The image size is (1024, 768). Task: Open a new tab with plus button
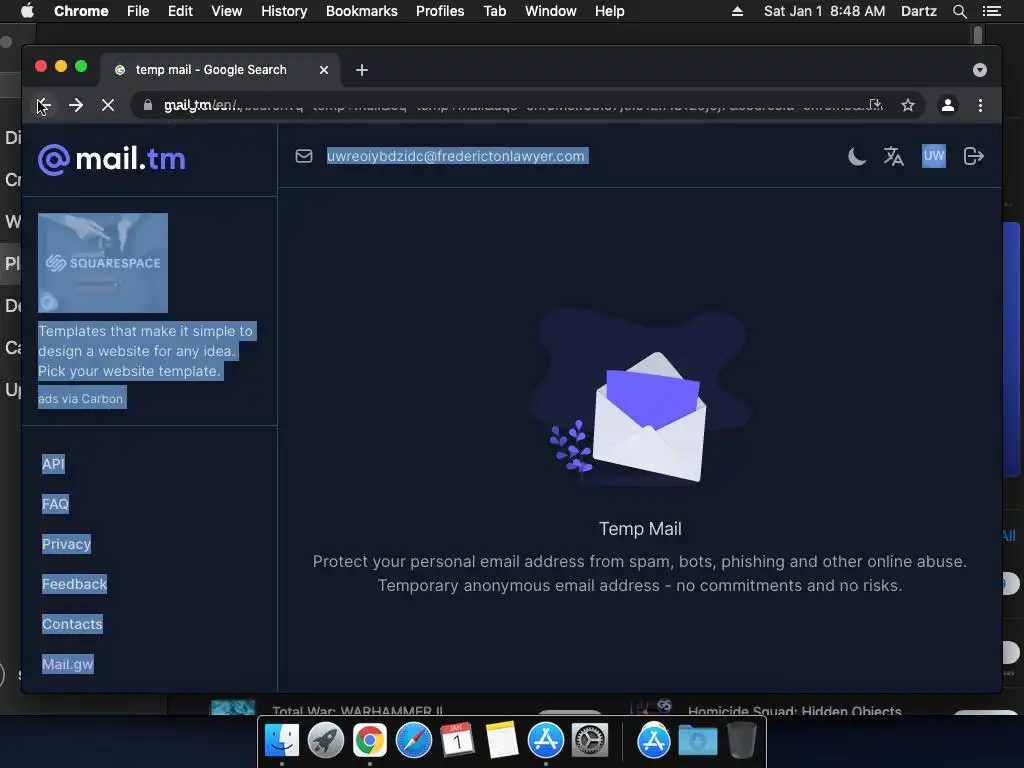[x=362, y=70]
